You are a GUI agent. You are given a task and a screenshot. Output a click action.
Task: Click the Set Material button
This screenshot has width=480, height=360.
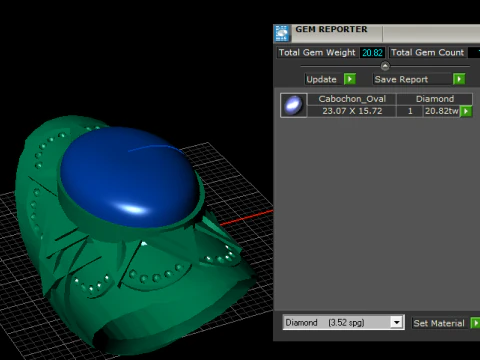439,323
